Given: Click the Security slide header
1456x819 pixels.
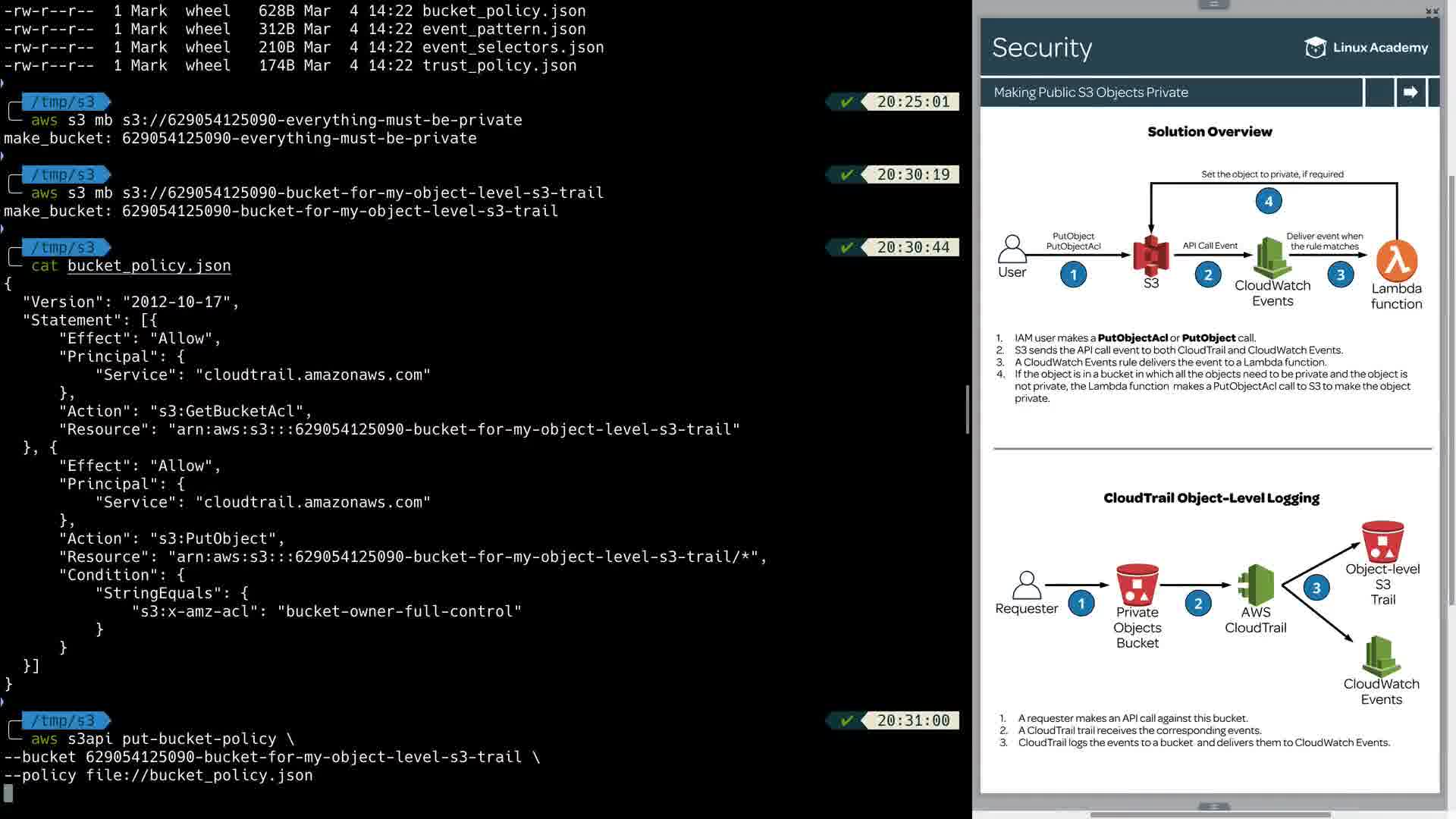Looking at the screenshot, I should [x=1042, y=48].
